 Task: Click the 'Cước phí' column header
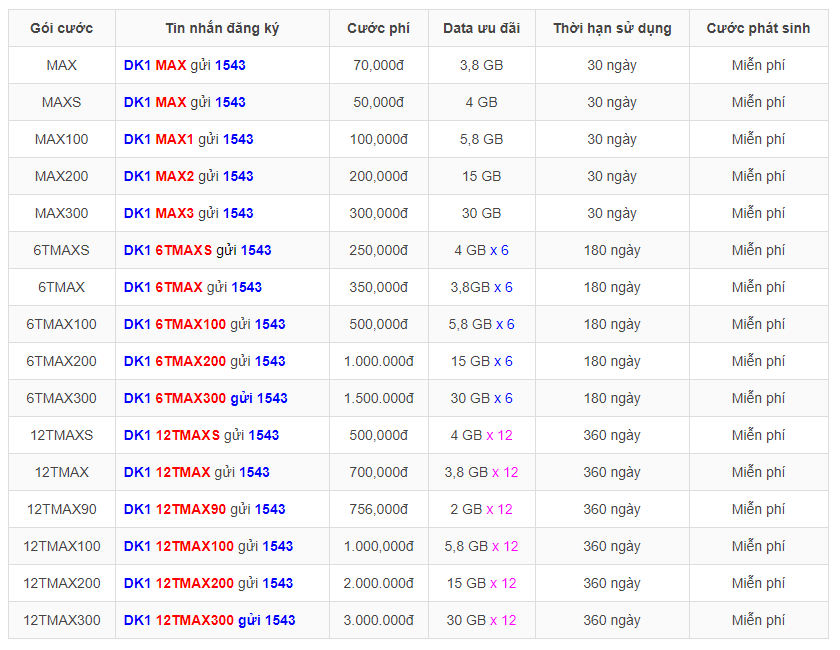[x=378, y=28]
